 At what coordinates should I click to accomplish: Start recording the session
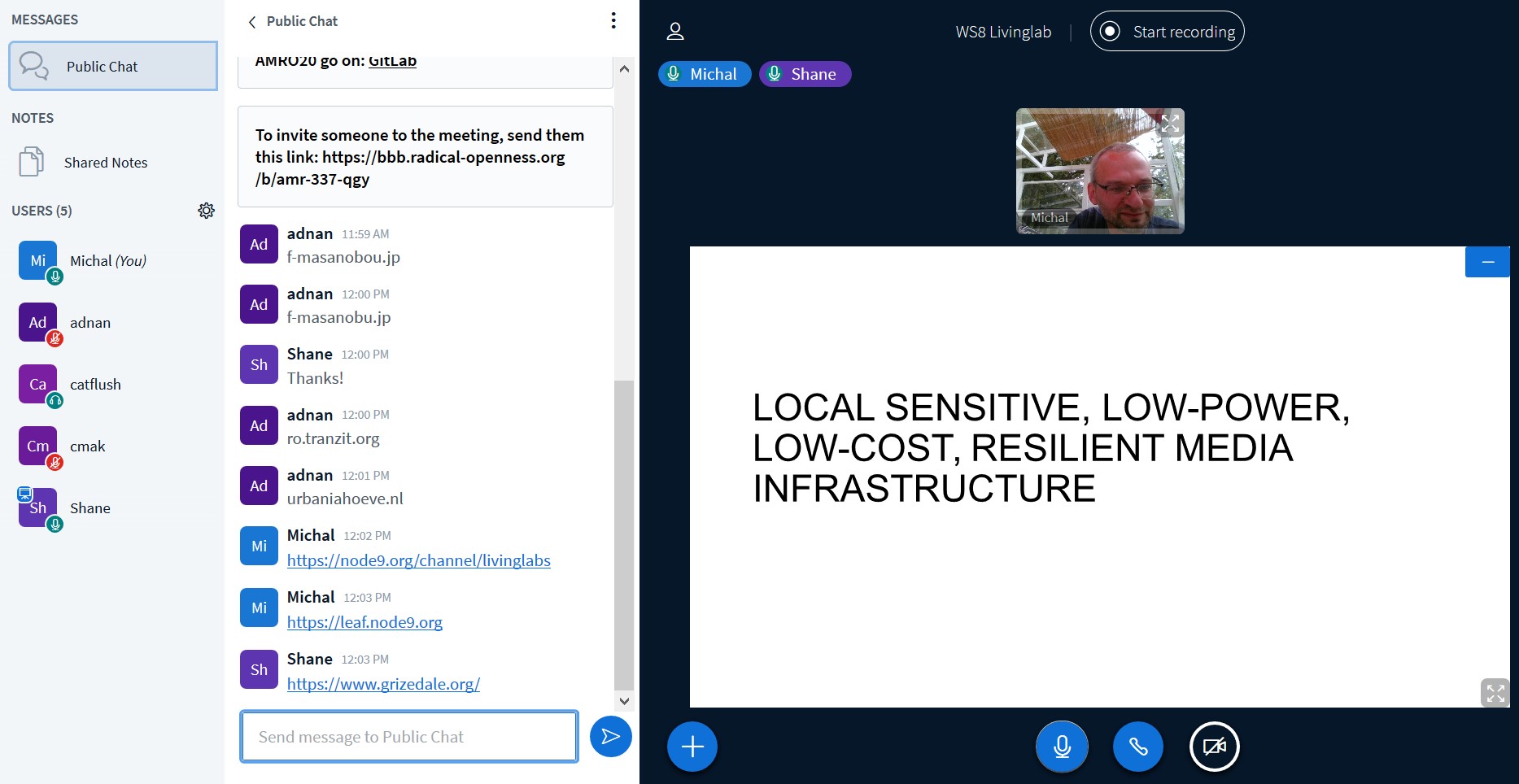1167,32
